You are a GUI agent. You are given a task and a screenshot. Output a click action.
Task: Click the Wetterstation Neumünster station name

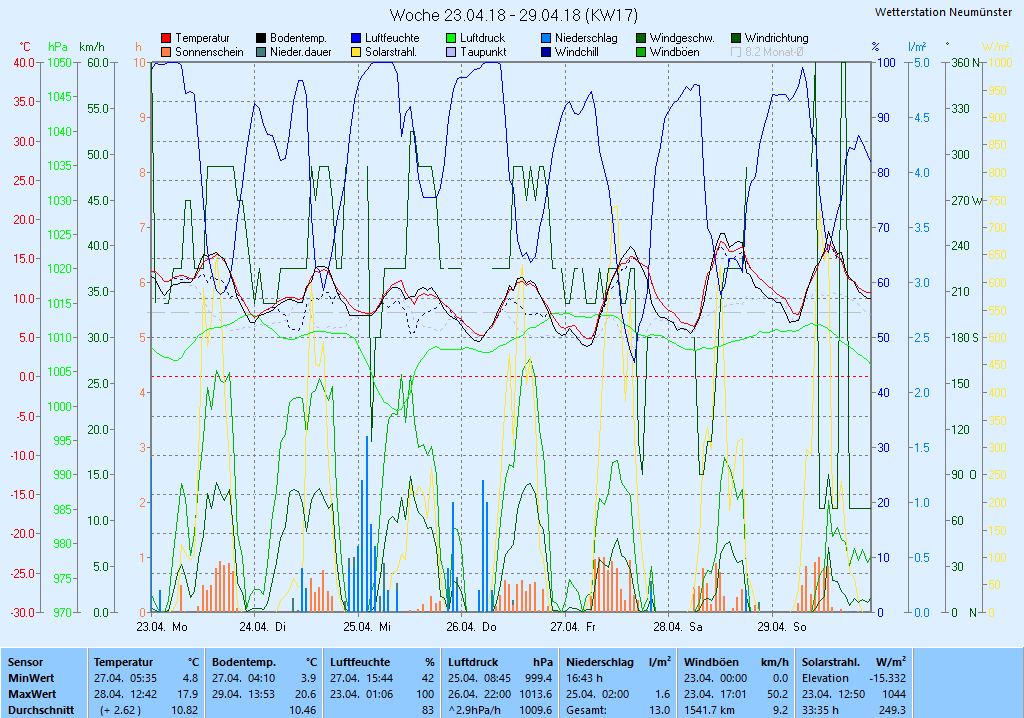943,12
